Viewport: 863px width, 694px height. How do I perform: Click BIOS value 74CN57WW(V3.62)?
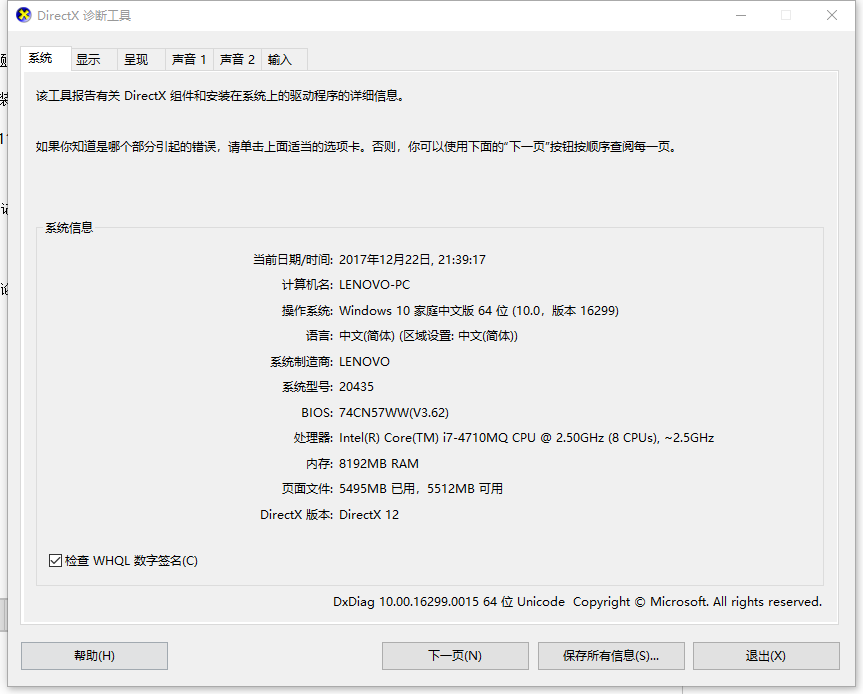click(x=394, y=412)
